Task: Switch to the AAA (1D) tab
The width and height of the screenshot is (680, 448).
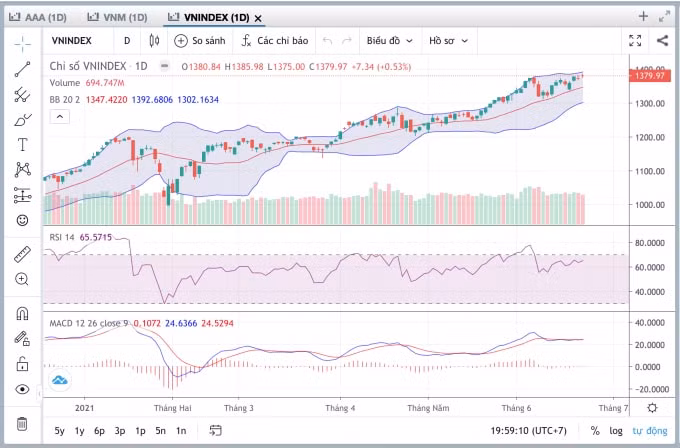Action: [x=38, y=17]
